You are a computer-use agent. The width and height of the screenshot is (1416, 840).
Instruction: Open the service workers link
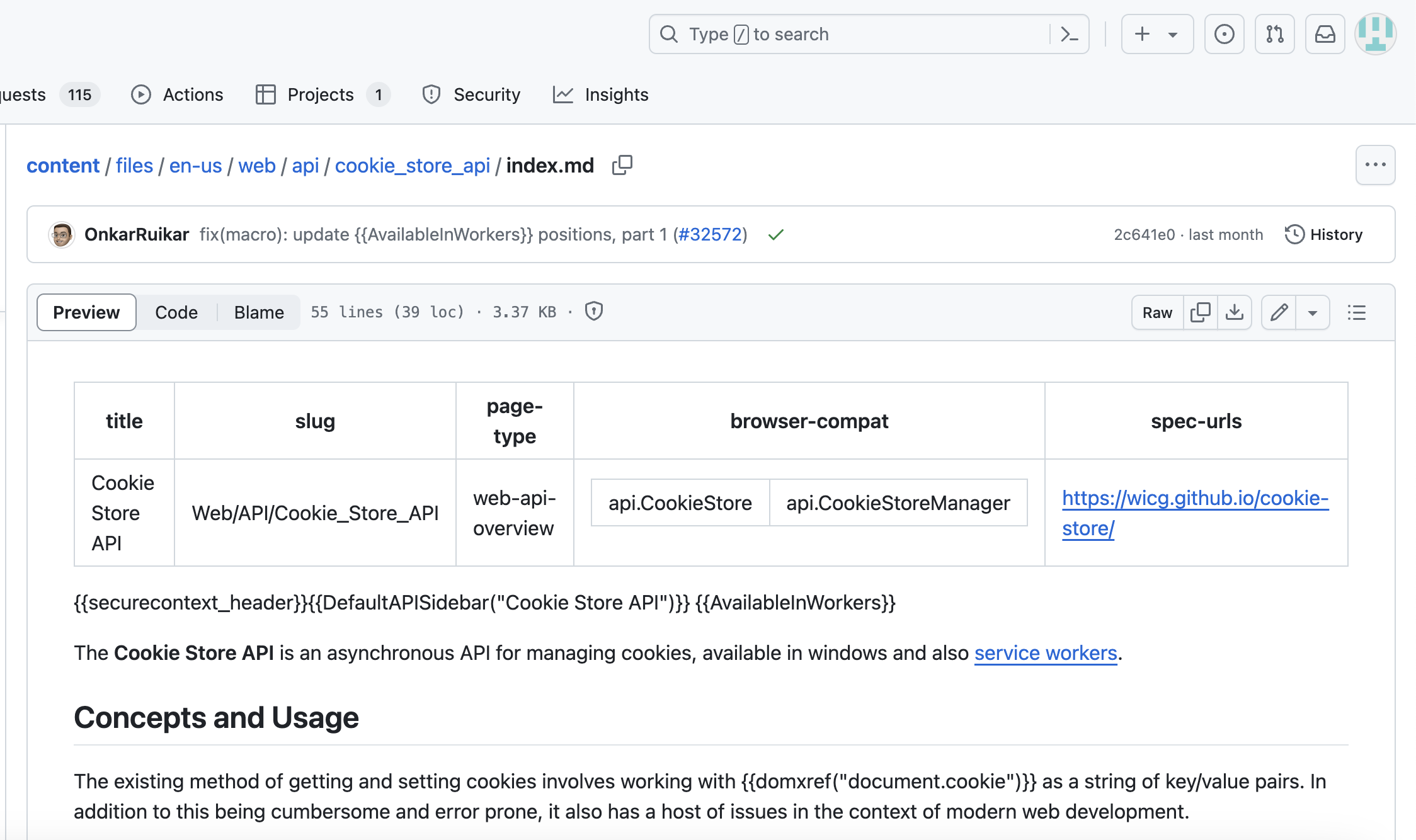1046,653
